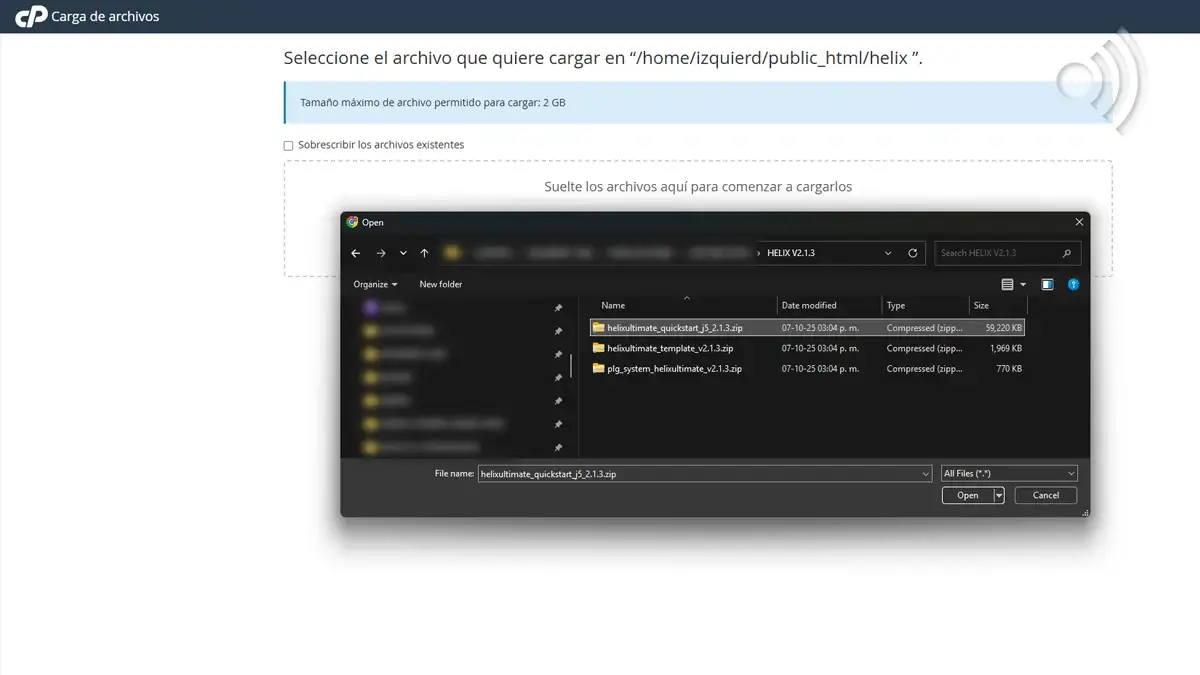Open the split dropdown arrow beside Open button
The image size is (1200, 675).
click(x=997, y=495)
